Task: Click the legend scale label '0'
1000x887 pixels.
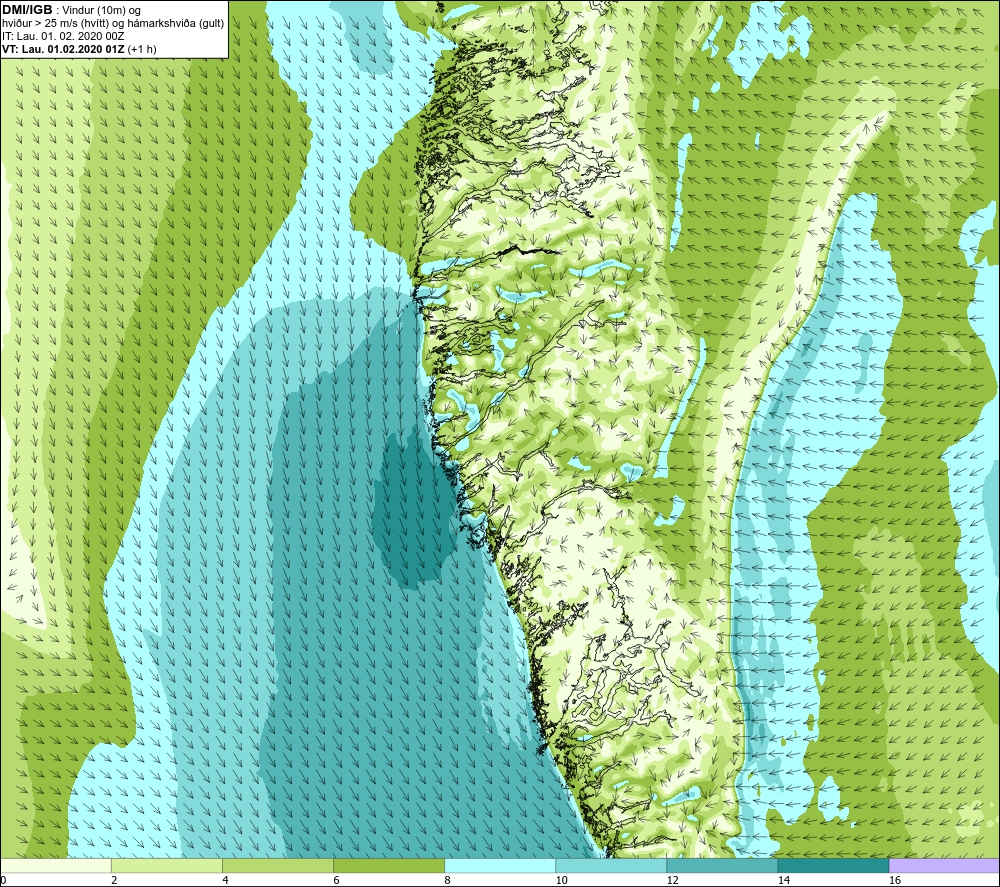Action: click(x=4, y=880)
